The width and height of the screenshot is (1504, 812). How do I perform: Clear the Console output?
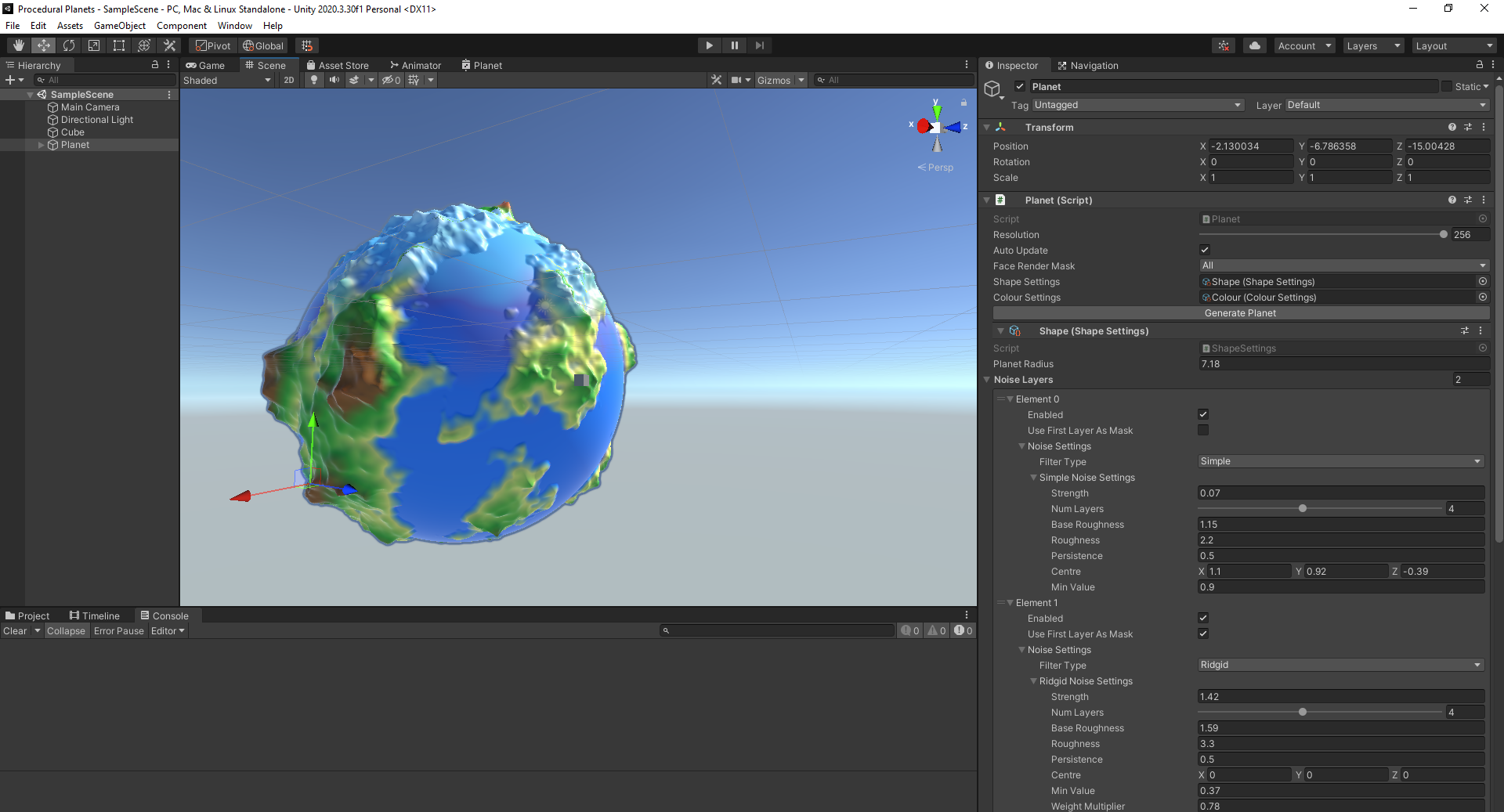[14, 630]
